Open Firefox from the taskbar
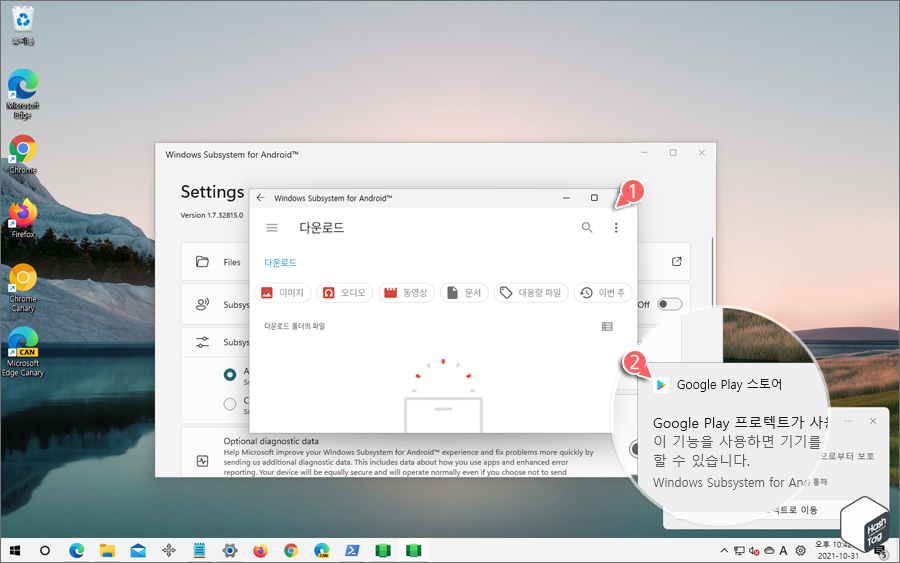Image resolution: width=900 pixels, height=563 pixels. point(261,551)
